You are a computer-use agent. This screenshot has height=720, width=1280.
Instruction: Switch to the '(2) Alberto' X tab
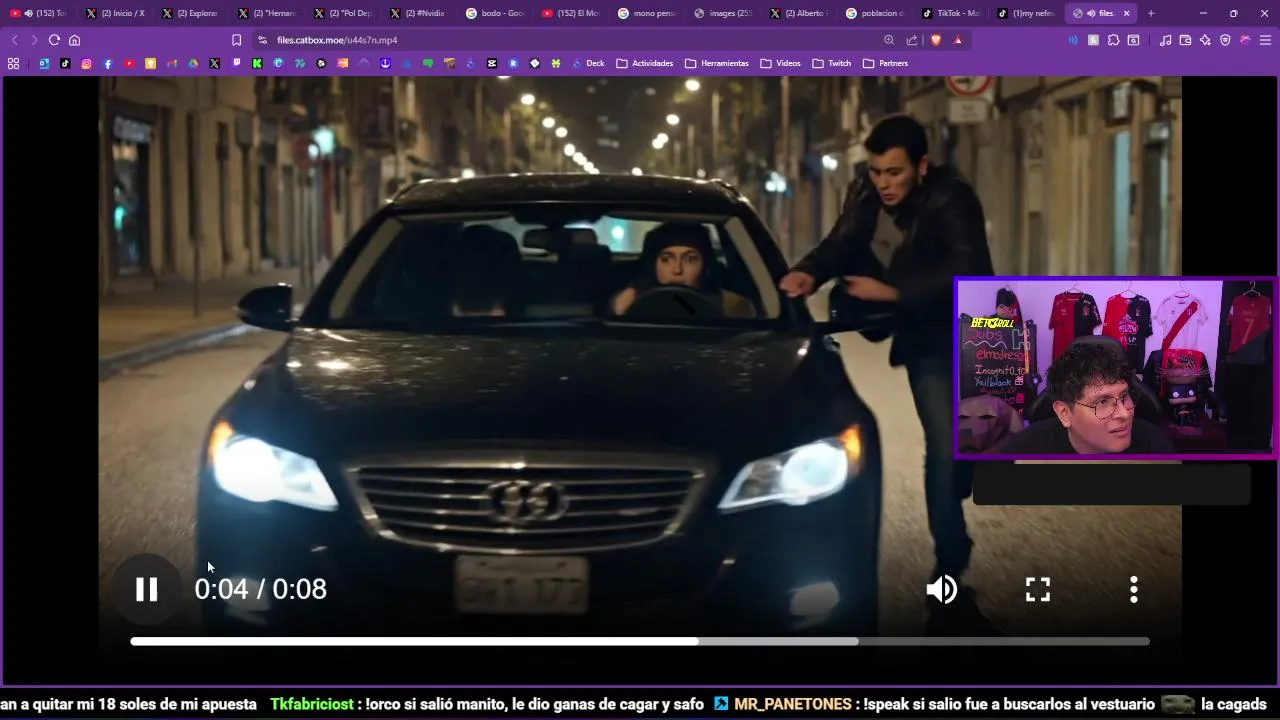(x=800, y=13)
